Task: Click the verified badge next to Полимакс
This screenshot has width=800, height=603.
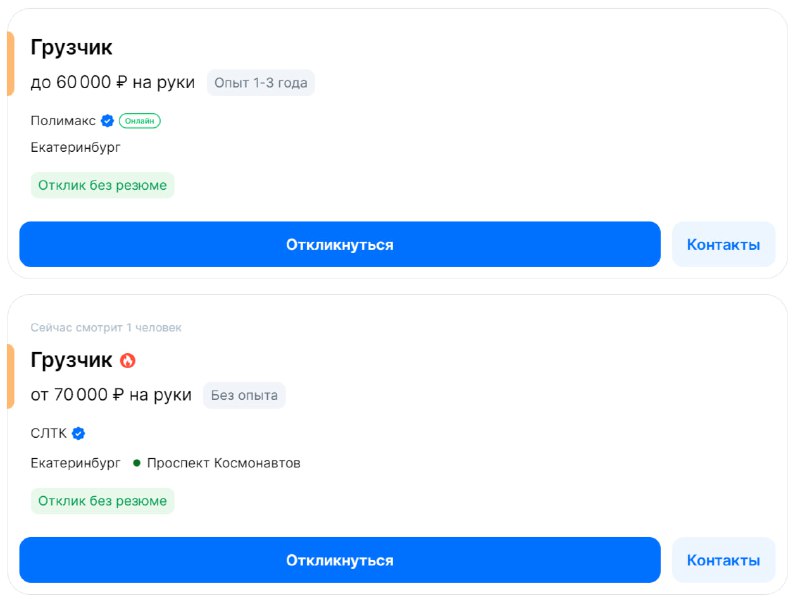Action: tap(107, 121)
